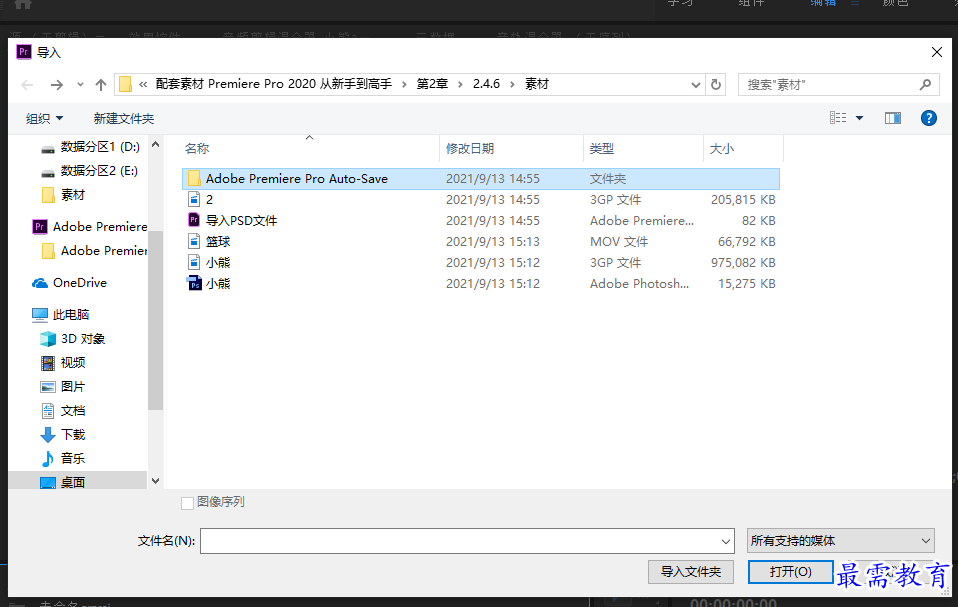
Task: Click 2.4.6 in address path
Action: point(486,84)
